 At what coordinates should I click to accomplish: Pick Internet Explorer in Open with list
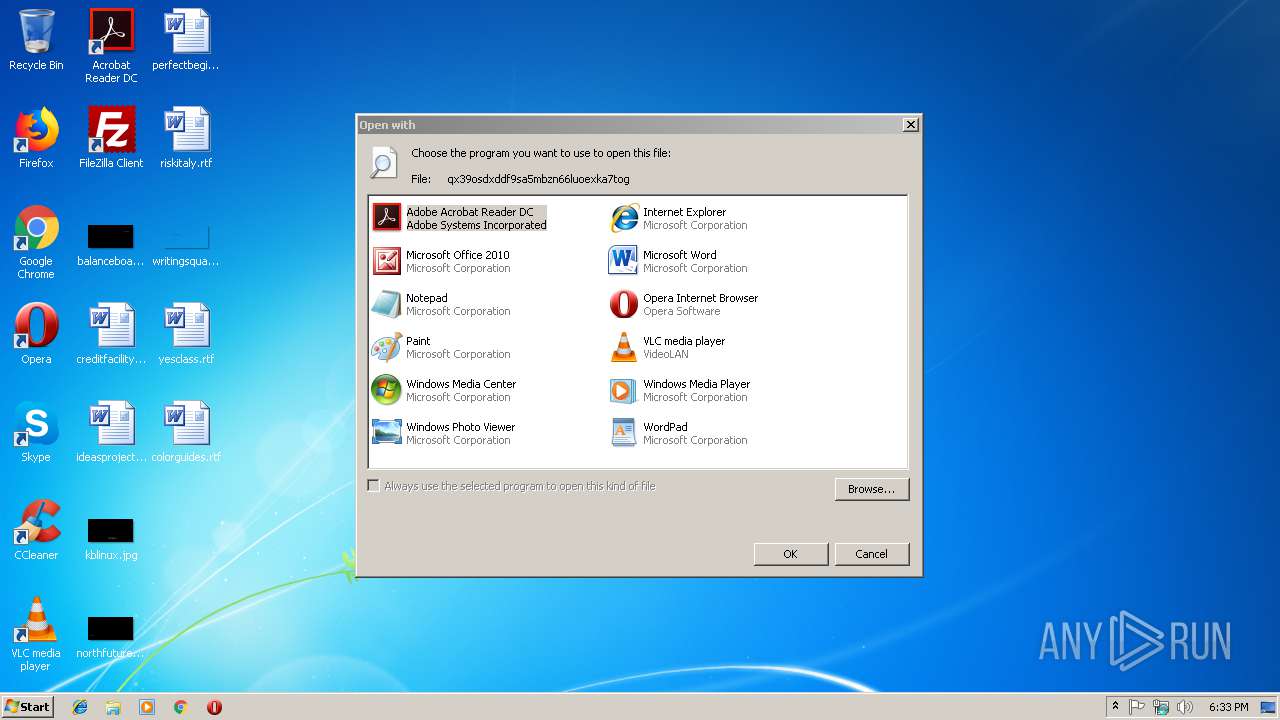click(678, 218)
